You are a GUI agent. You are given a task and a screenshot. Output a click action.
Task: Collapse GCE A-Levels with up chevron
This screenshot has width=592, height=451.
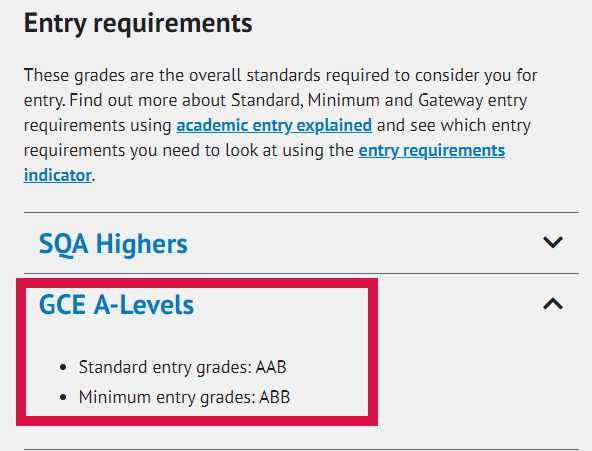pyautogui.click(x=553, y=304)
